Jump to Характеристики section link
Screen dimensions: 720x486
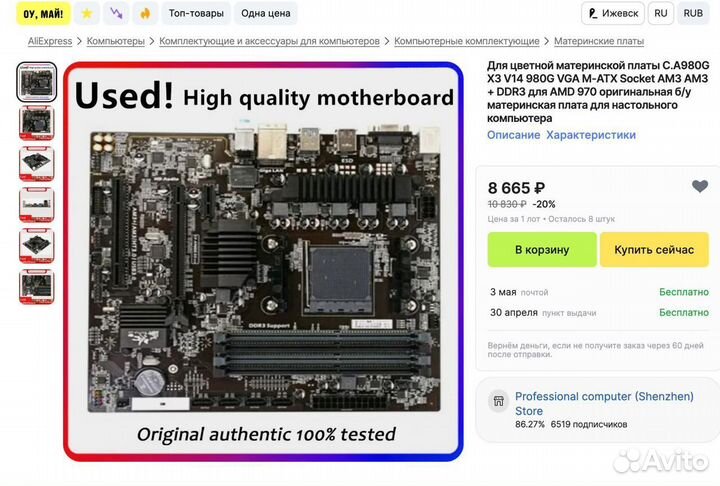tap(591, 135)
